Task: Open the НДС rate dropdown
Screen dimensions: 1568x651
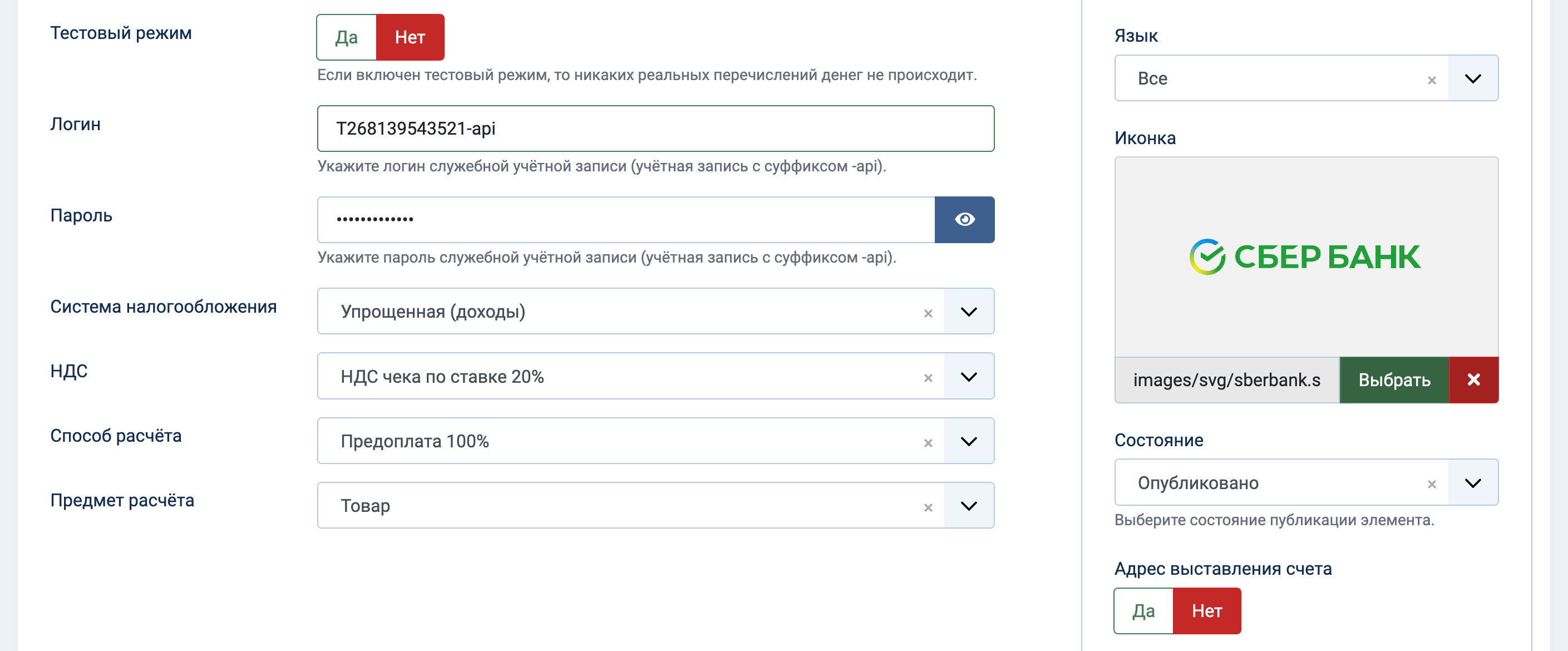Action: pyautogui.click(x=968, y=377)
